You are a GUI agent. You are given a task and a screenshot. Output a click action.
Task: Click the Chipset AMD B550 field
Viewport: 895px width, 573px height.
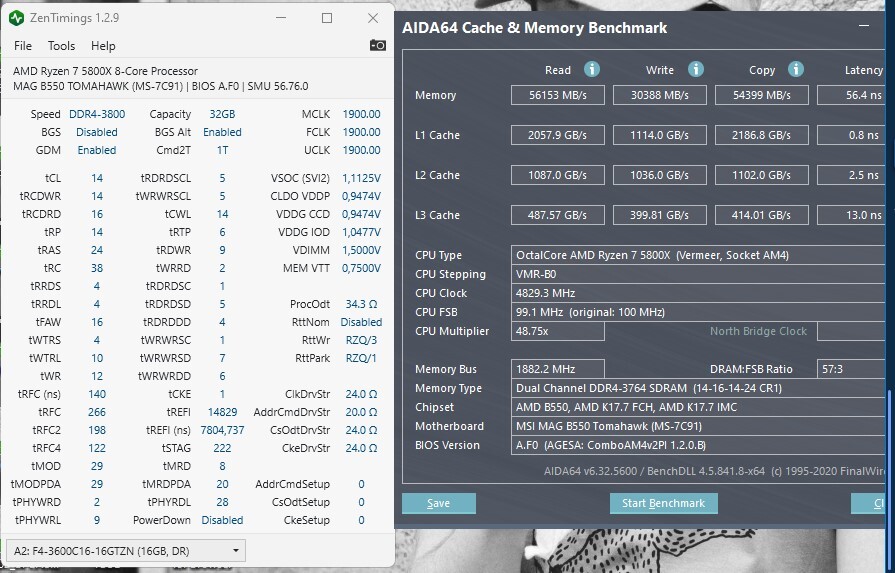pos(698,407)
